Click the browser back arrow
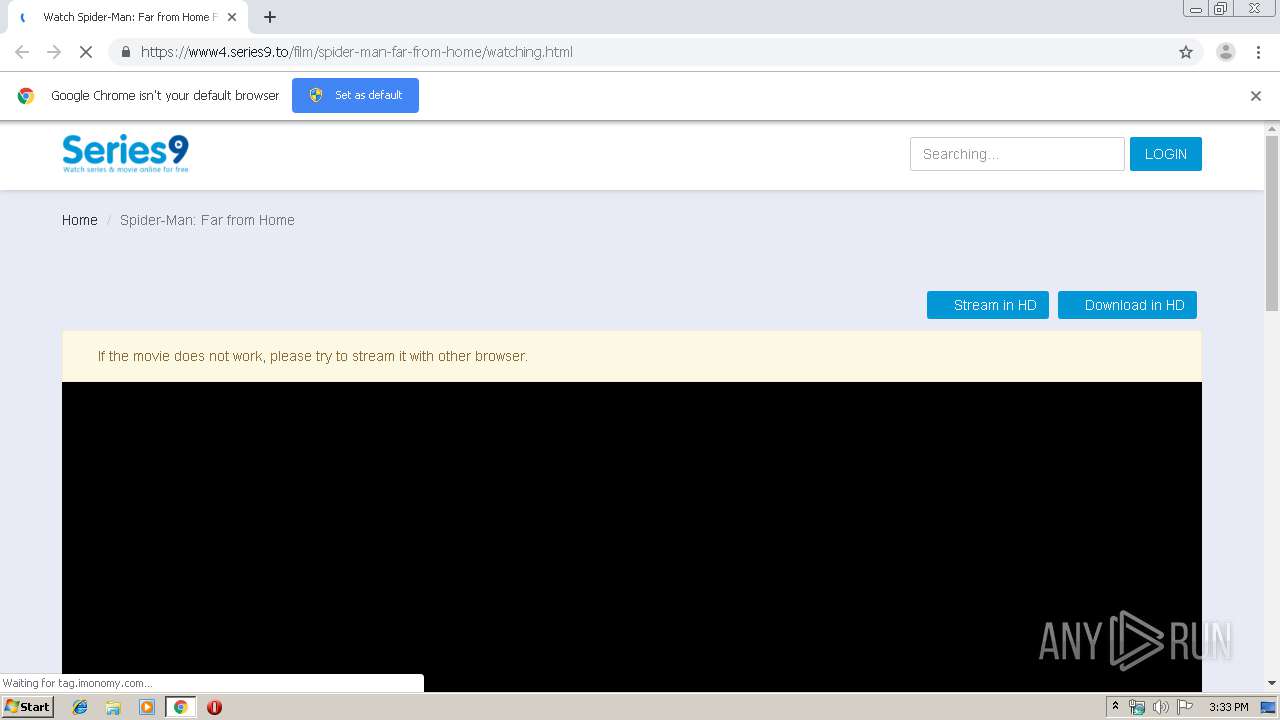The image size is (1280, 720). pyautogui.click(x=22, y=52)
